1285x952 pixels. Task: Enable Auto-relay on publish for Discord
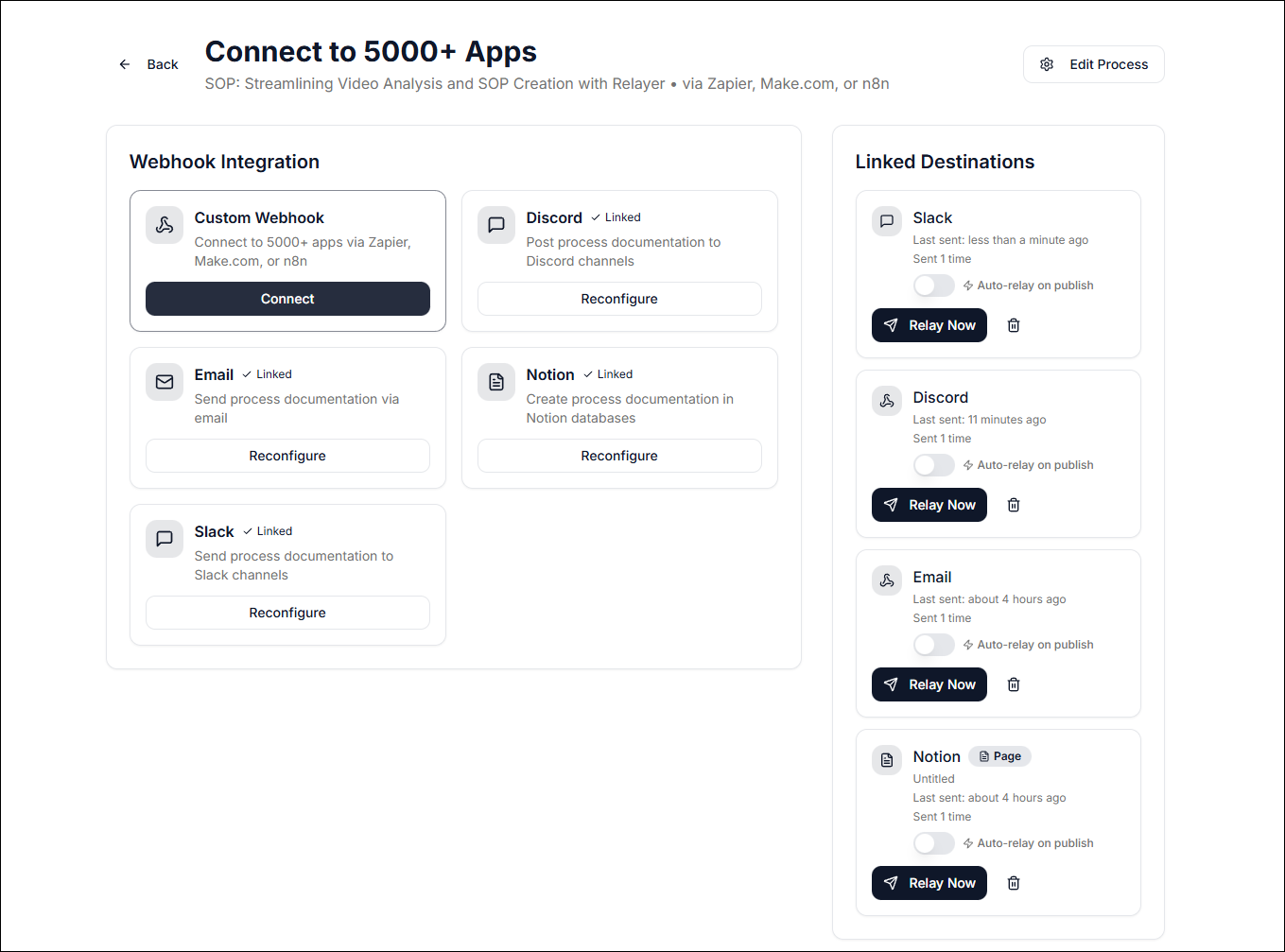coord(933,464)
